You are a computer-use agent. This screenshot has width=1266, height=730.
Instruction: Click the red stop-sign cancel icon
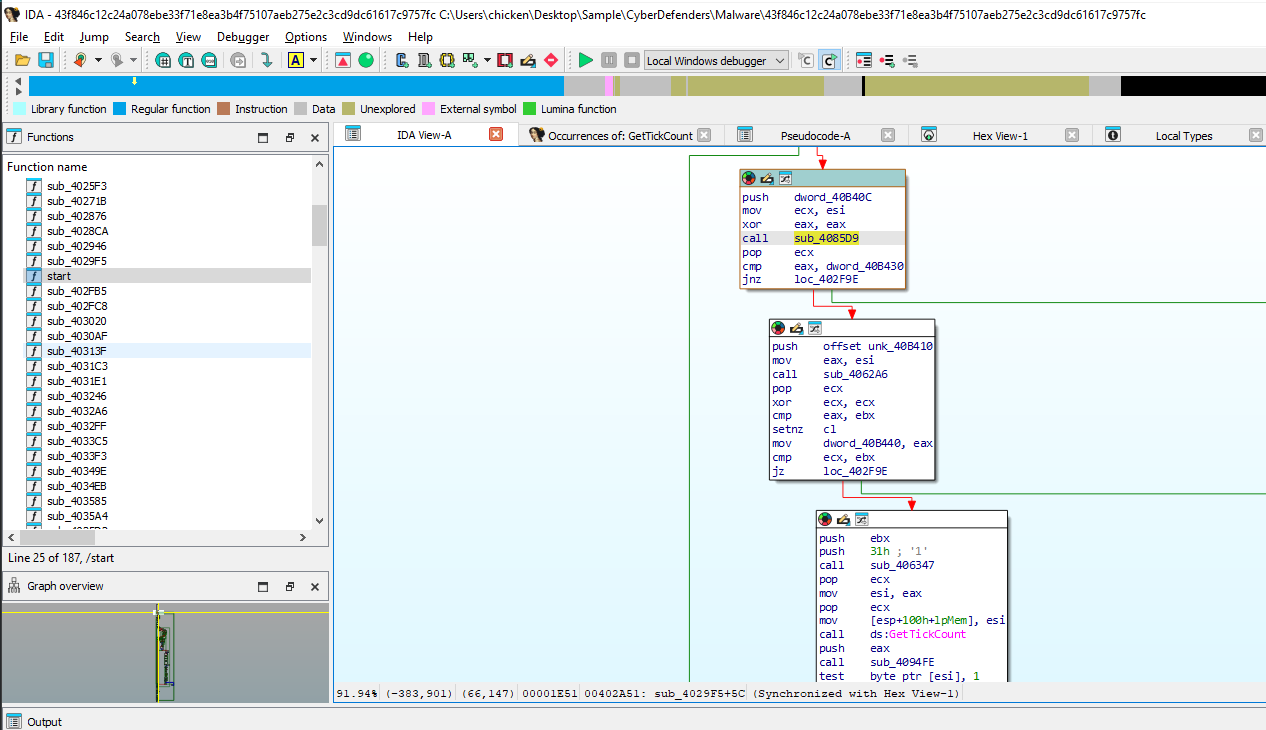coord(551,60)
